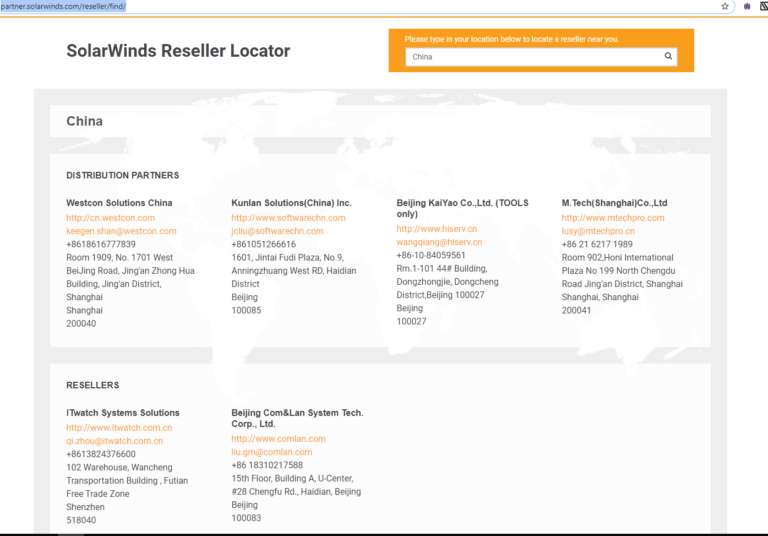Open http://www.comlan.com link

[x=279, y=439]
